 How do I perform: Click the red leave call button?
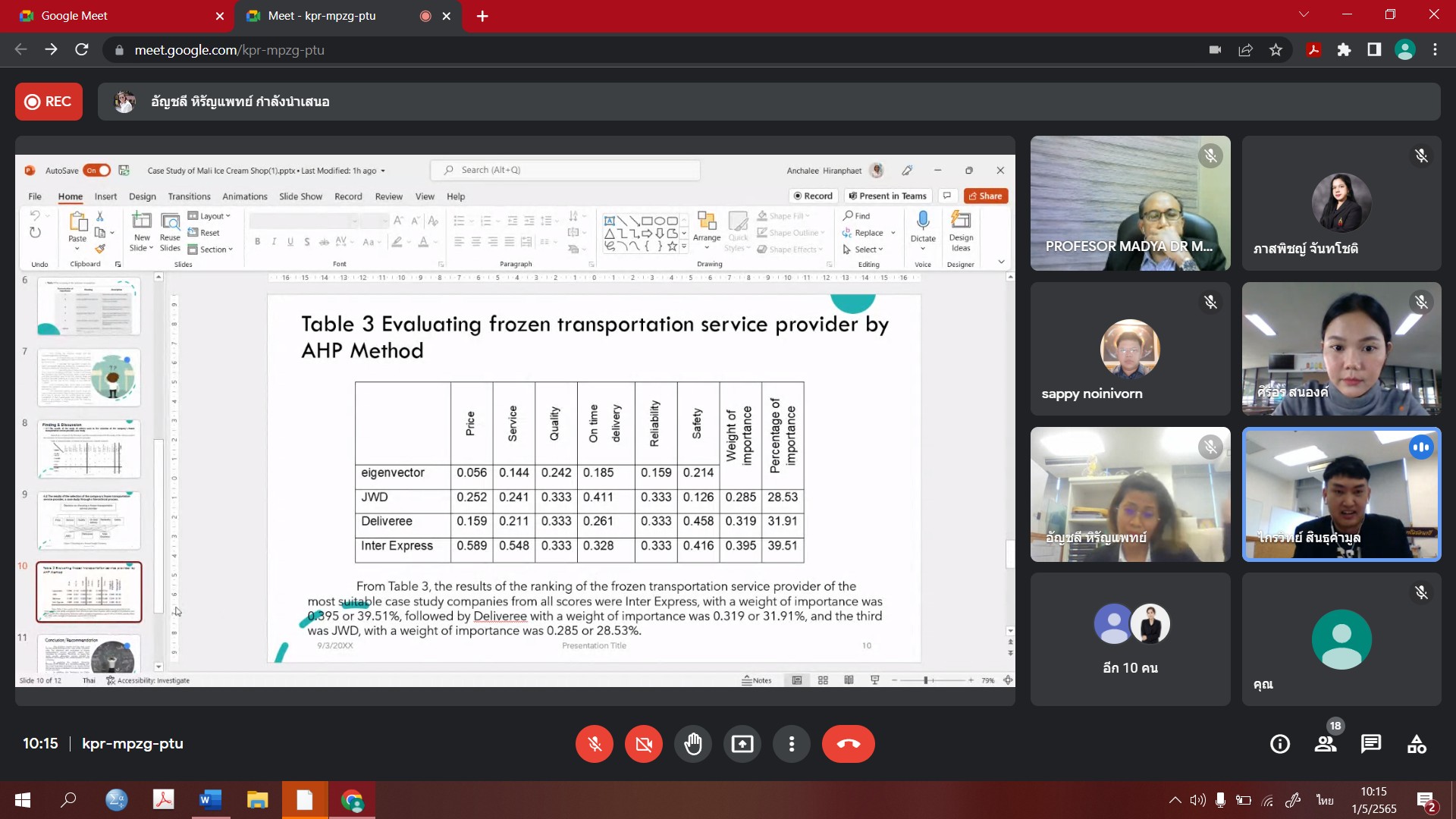[848, 744]
